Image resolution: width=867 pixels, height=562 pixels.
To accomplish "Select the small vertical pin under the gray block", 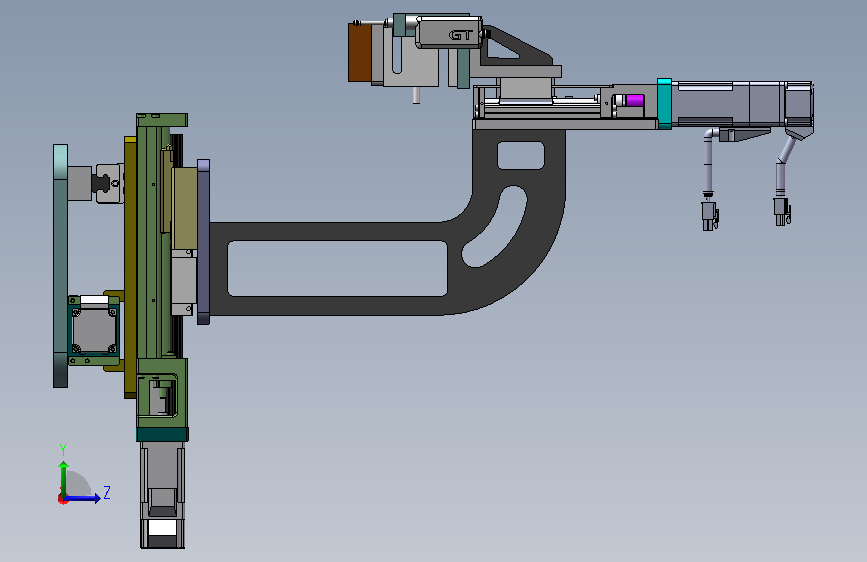I will 416,95.
